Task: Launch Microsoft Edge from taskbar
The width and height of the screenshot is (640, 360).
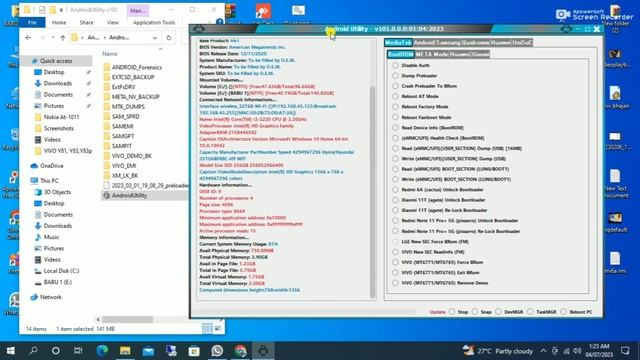Action: [x=102, y=351]
